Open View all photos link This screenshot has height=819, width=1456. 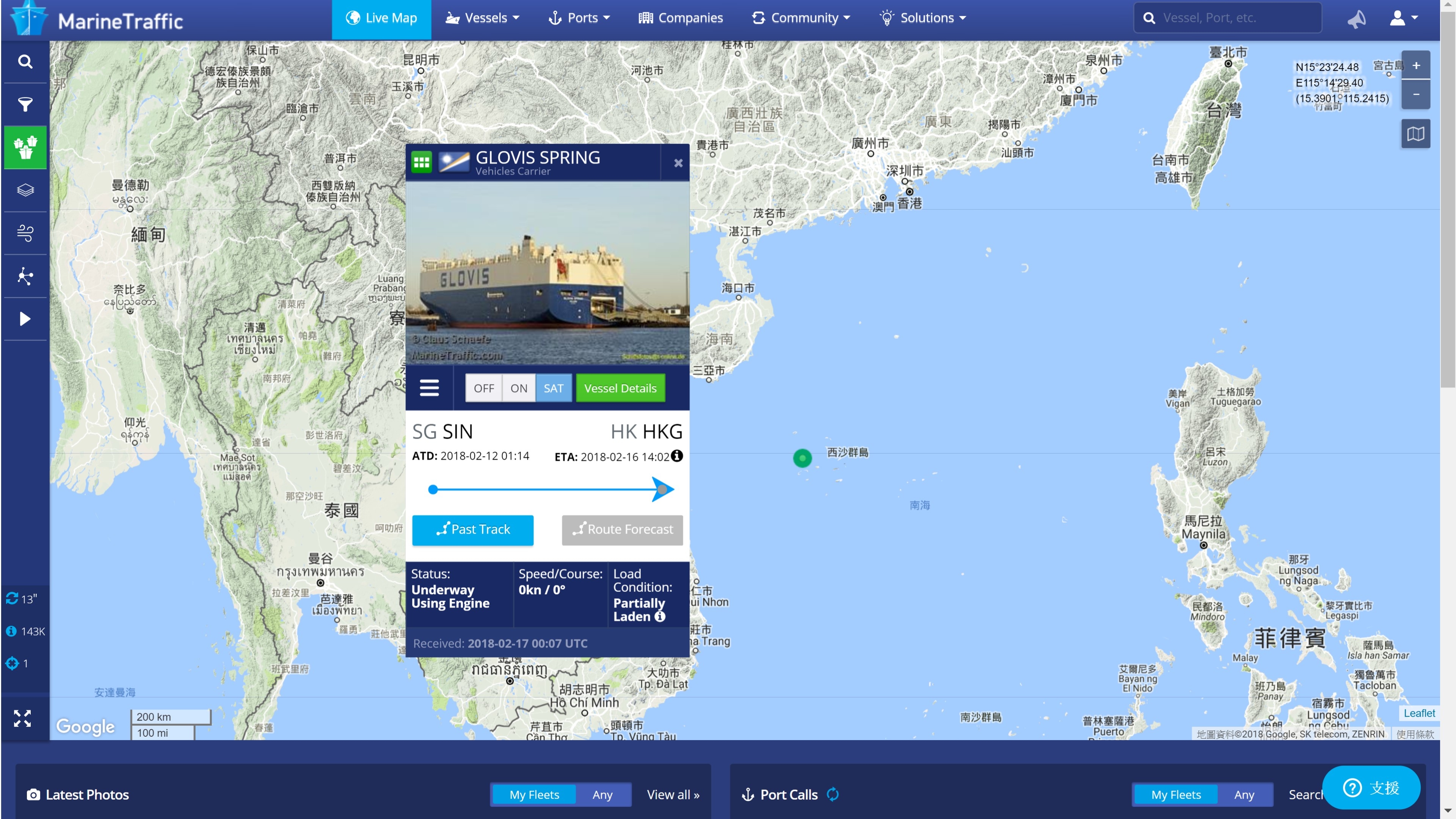tap(673, 795)
